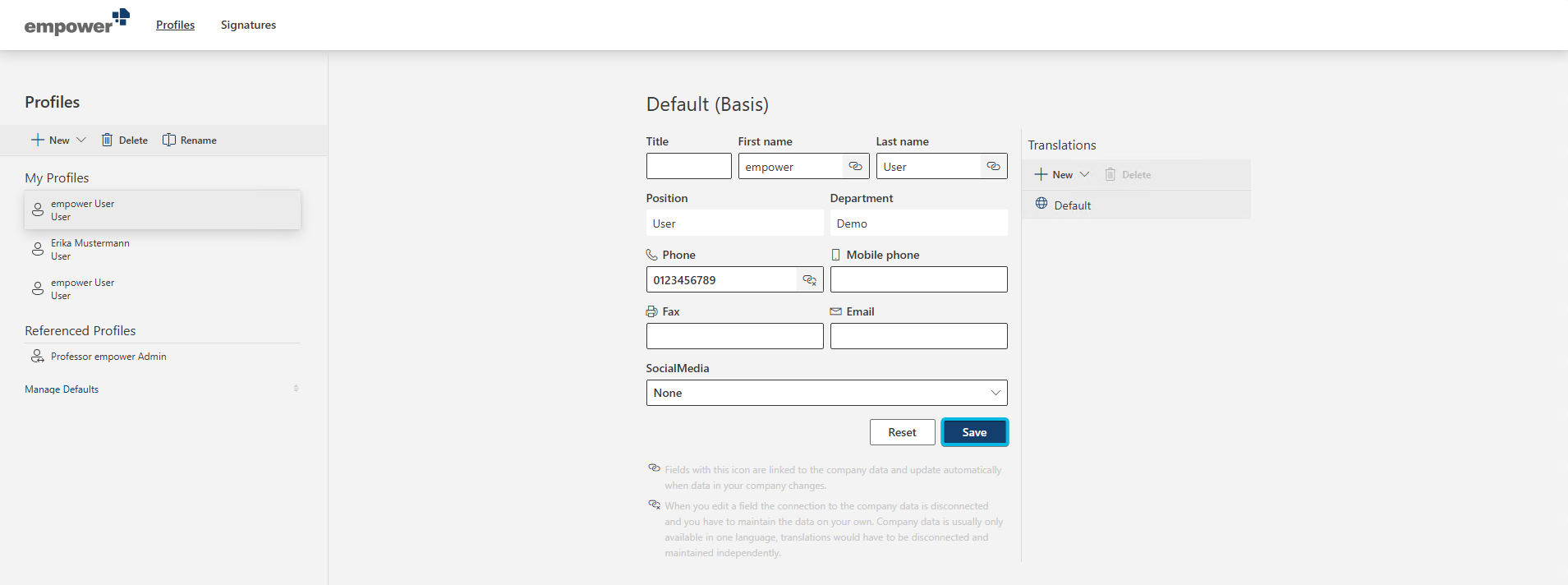Screen dimensions: 1568x585
Task: Click the link icon in First name field
Action: [x=855, y=166]
